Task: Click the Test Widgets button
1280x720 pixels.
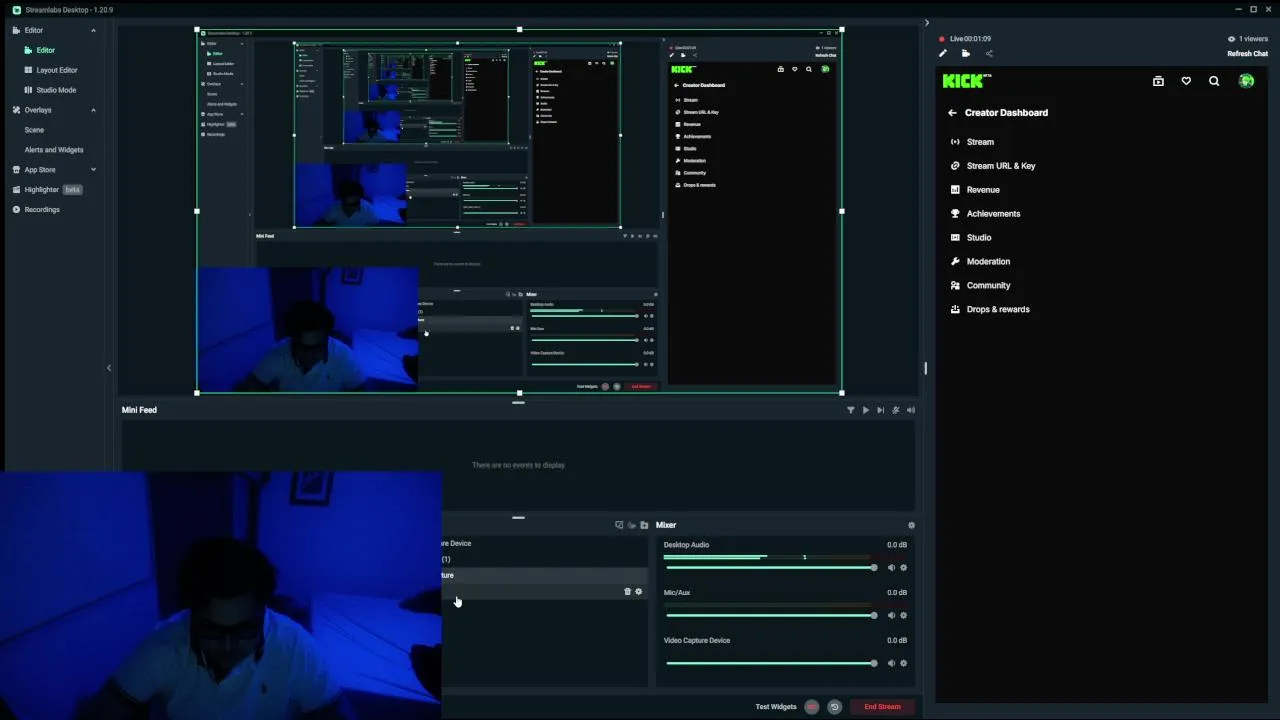Action: point(776,707)
